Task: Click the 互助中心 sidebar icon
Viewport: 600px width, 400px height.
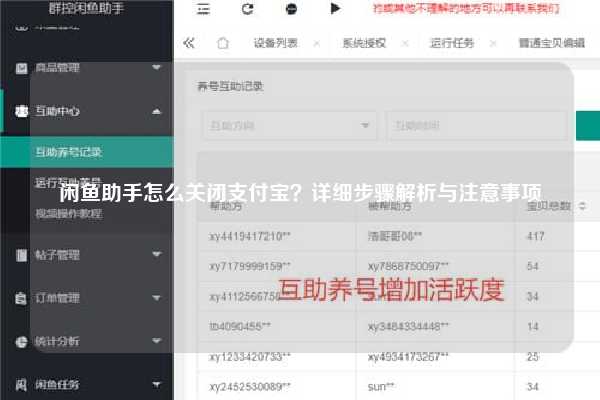Action: [21, 111]
